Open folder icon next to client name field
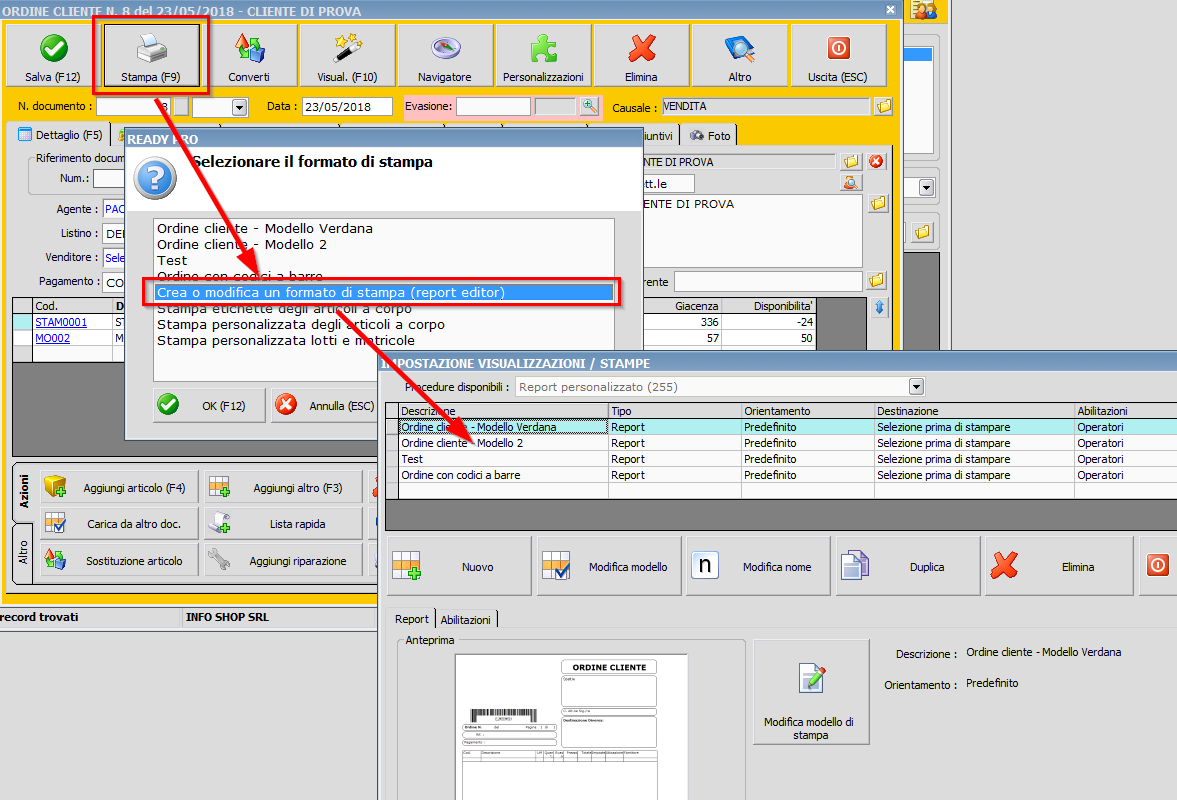Screen dimensions: 1177x800 [851, 161]
